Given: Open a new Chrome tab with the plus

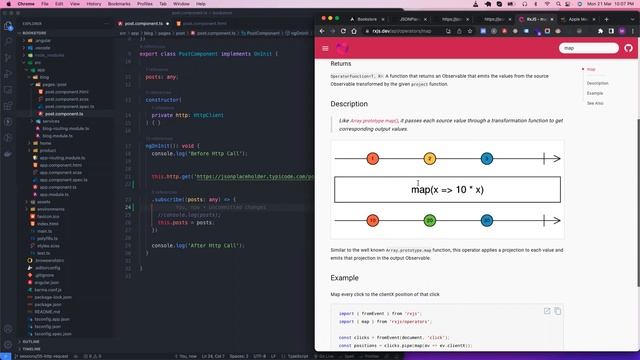Looking at the screenshot, I should [x=607, y=19].
